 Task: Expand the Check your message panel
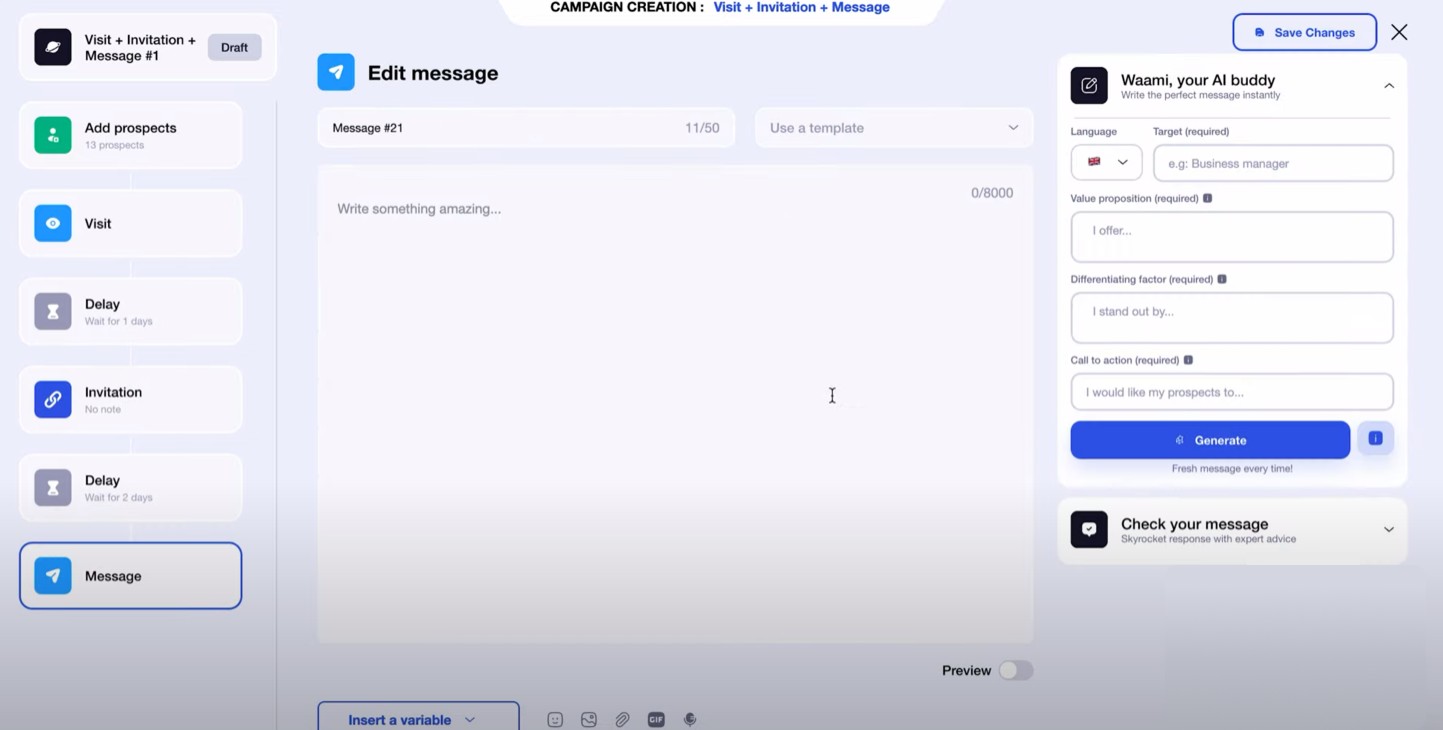pos(1388,530)
